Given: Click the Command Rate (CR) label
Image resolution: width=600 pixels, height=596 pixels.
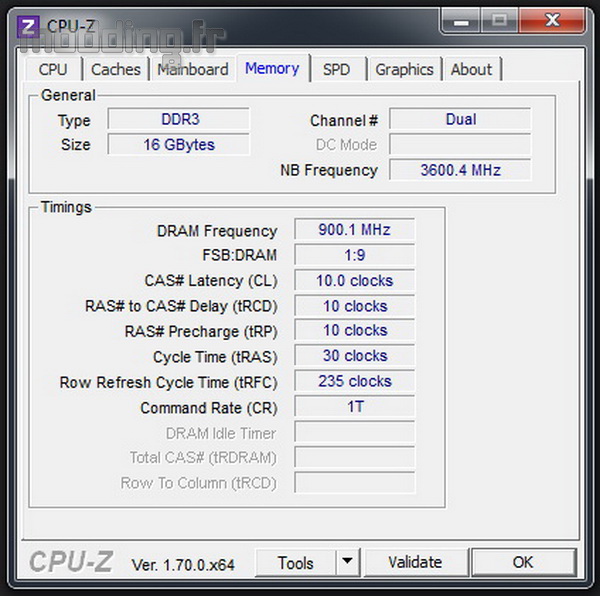Looking at the screenshot, I should 209,408.
